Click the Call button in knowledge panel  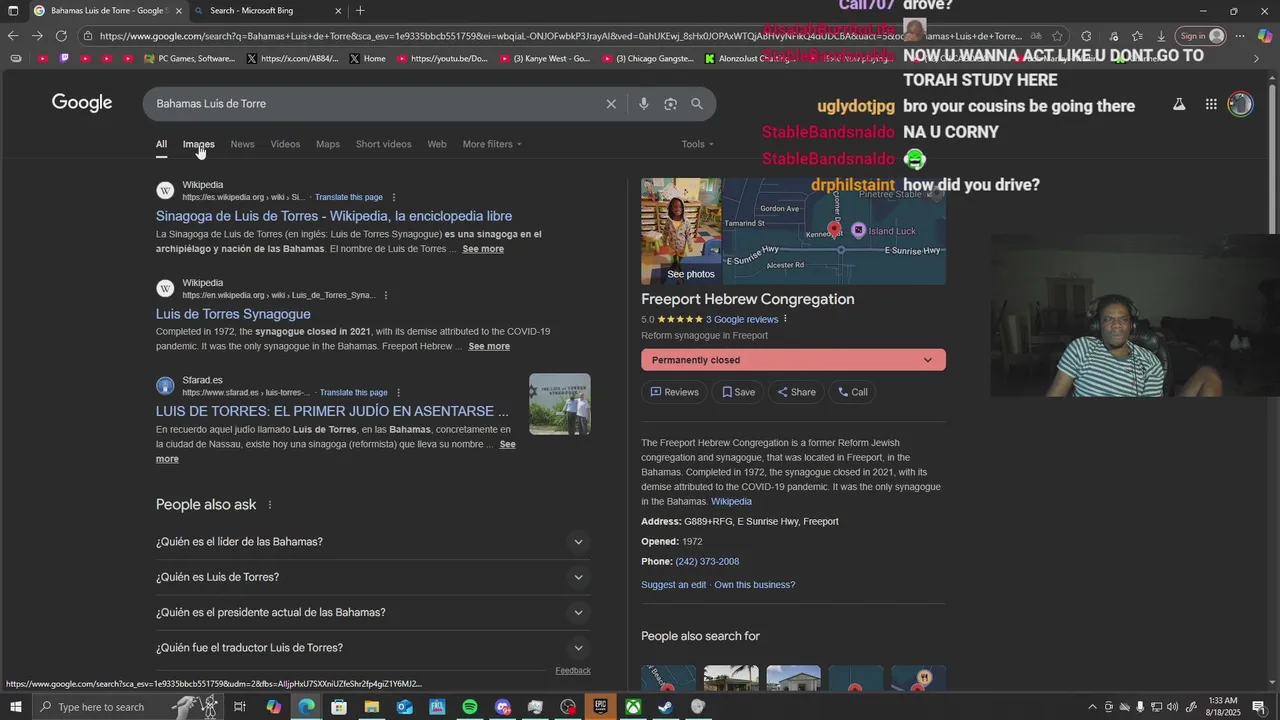pos(853,392)
